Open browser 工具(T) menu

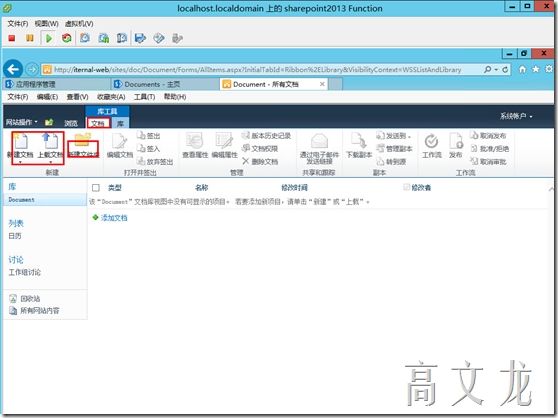(x=144, y=97)
